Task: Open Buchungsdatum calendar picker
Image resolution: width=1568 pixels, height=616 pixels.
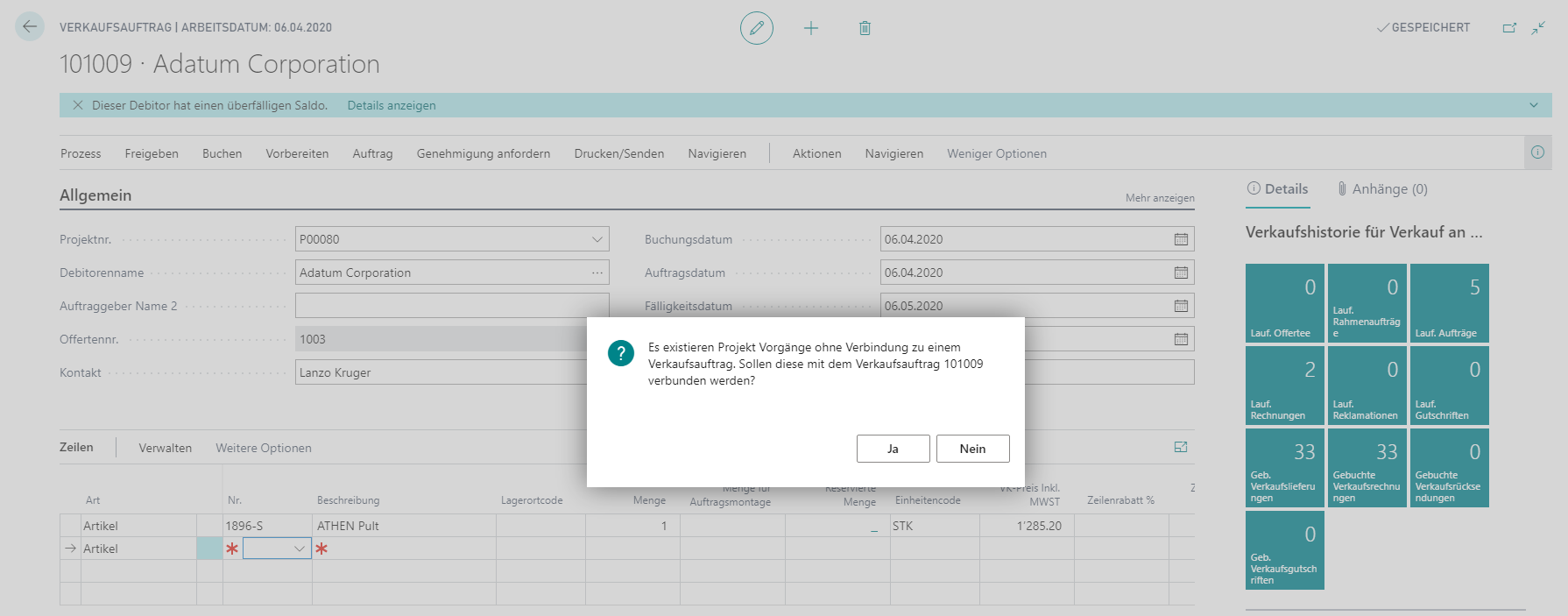Action: pos(1181,239)
